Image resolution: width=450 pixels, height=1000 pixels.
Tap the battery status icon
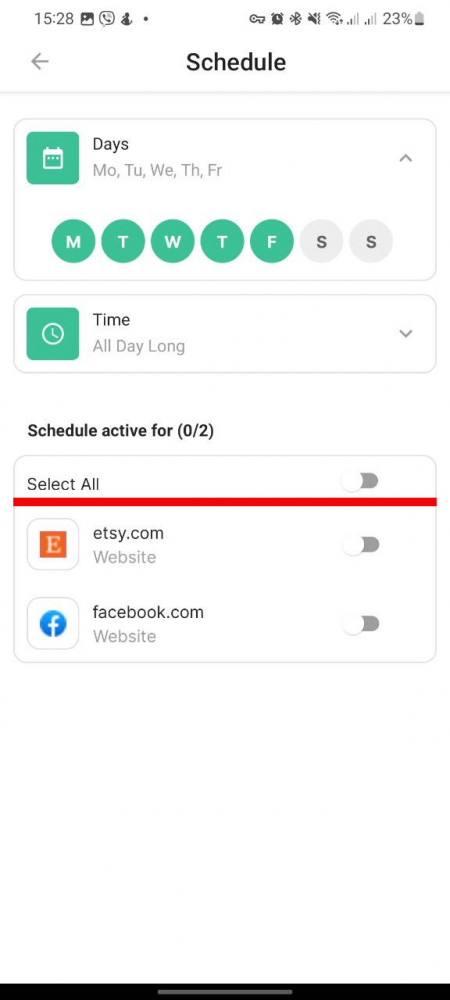coord(419,19)
